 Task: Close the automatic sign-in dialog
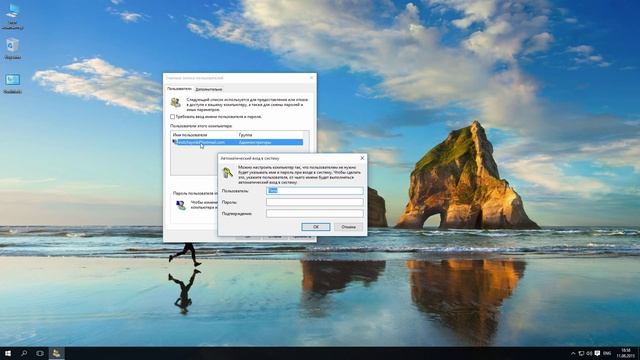click(362, 158)
